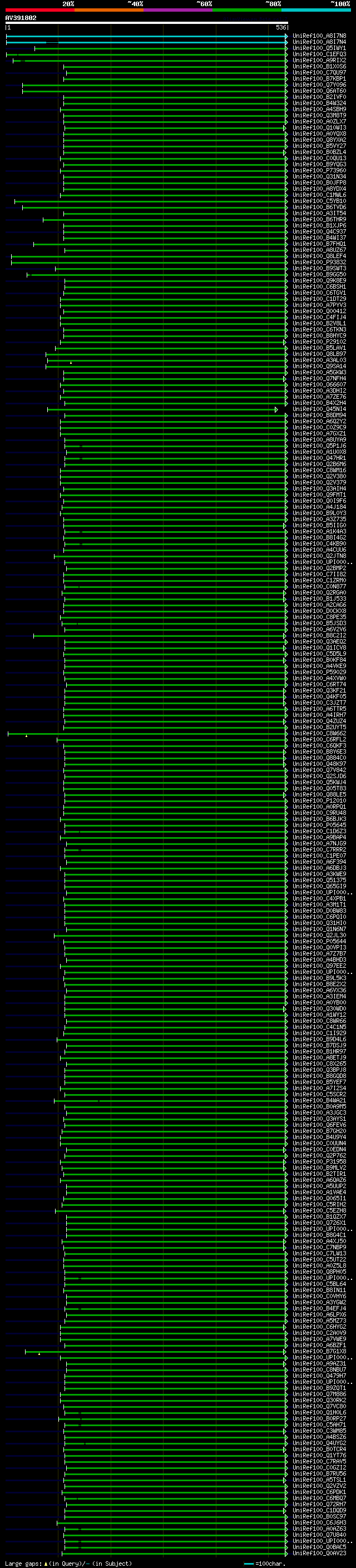Viewport: 356px width, 1568px height.
Task: Select hit label UniRef100_C8W662
Action: pos(319,734)
